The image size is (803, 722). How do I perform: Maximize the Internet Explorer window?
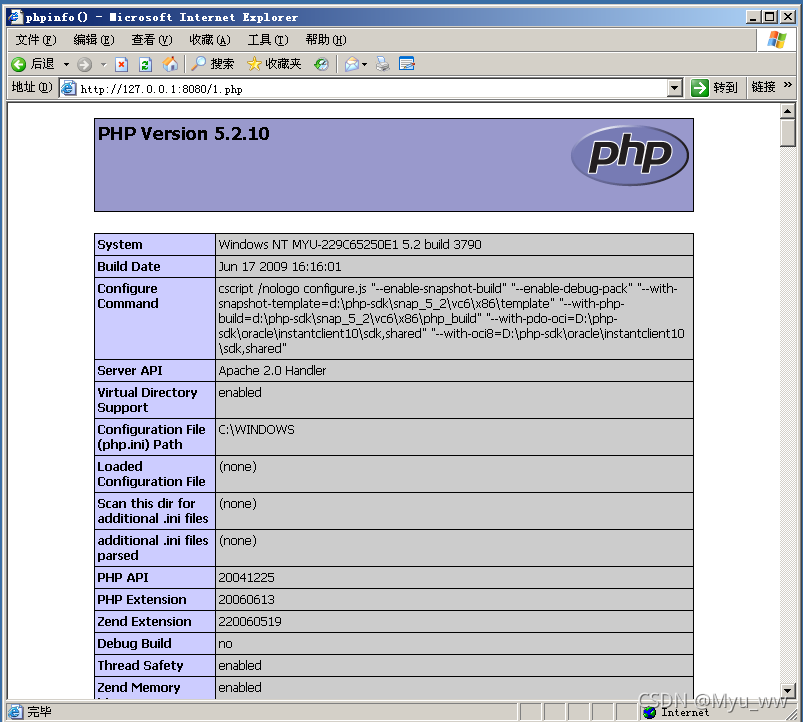coord(770,17)
